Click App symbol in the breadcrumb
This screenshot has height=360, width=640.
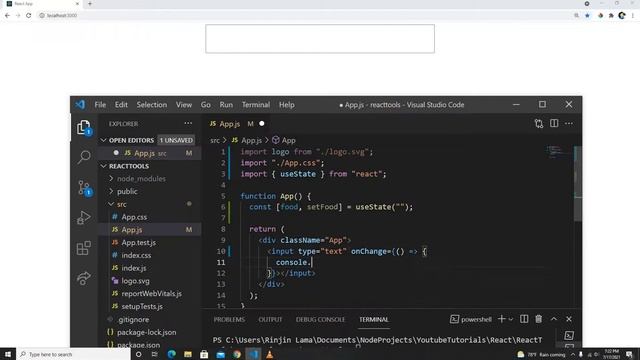coord(284,140)
